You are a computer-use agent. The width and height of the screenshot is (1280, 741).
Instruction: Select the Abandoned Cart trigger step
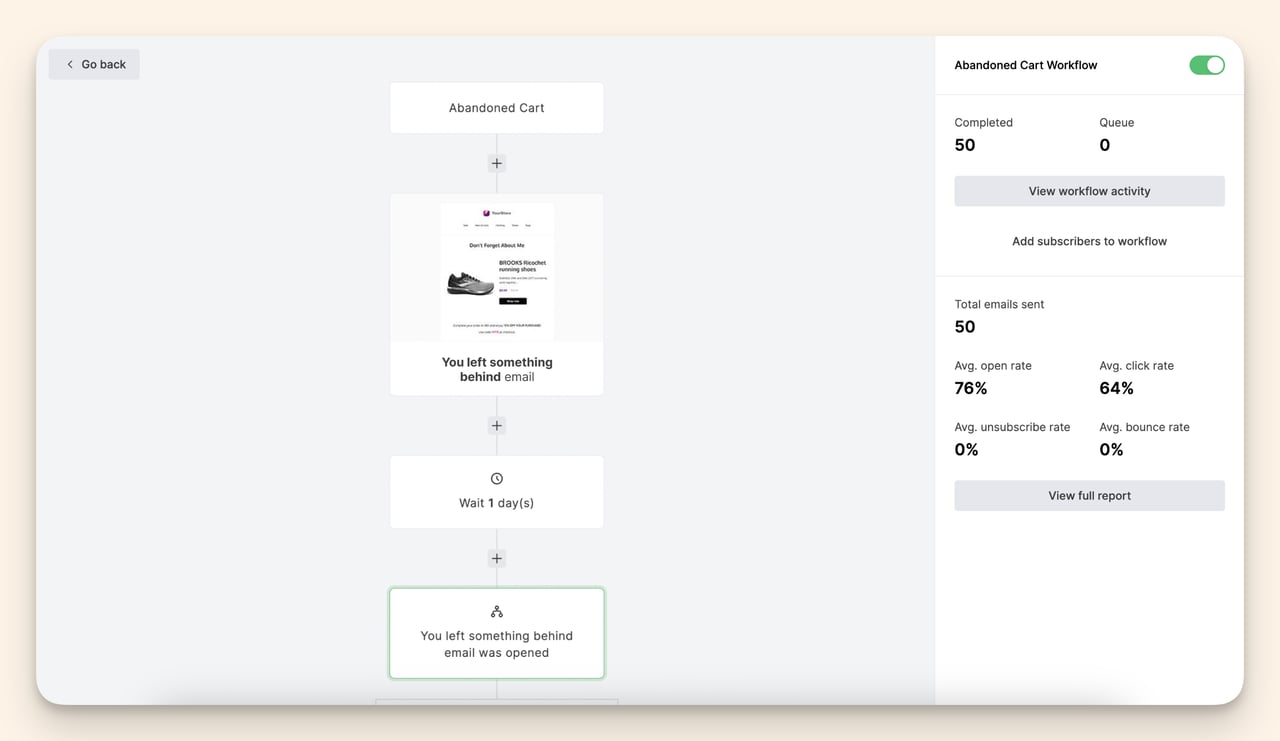pos(497,108)
